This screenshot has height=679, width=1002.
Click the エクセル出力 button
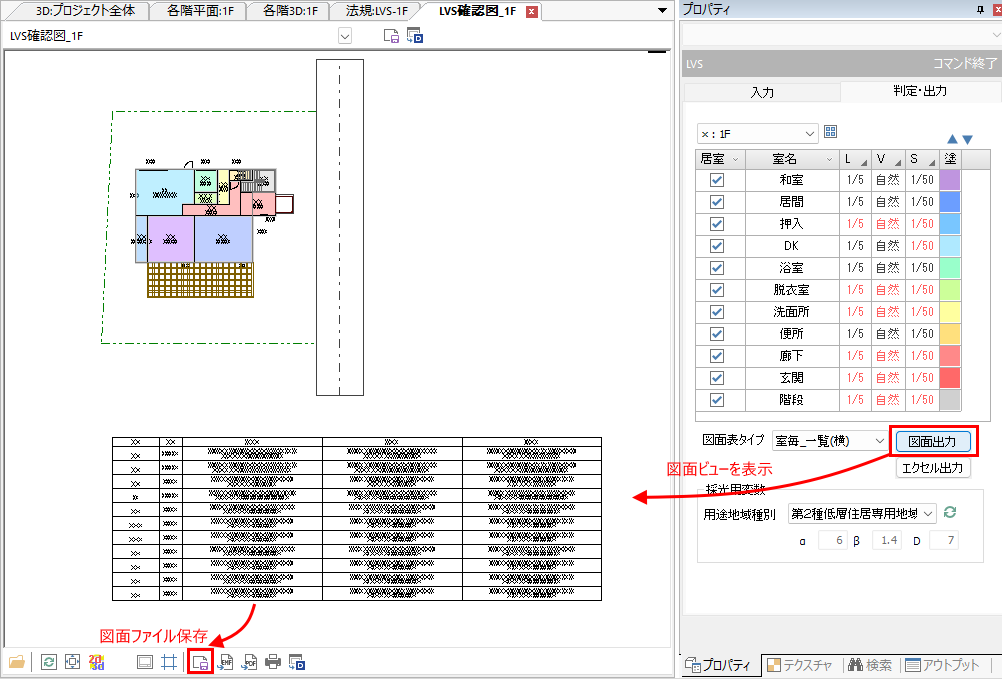click(x=932, y=467)
